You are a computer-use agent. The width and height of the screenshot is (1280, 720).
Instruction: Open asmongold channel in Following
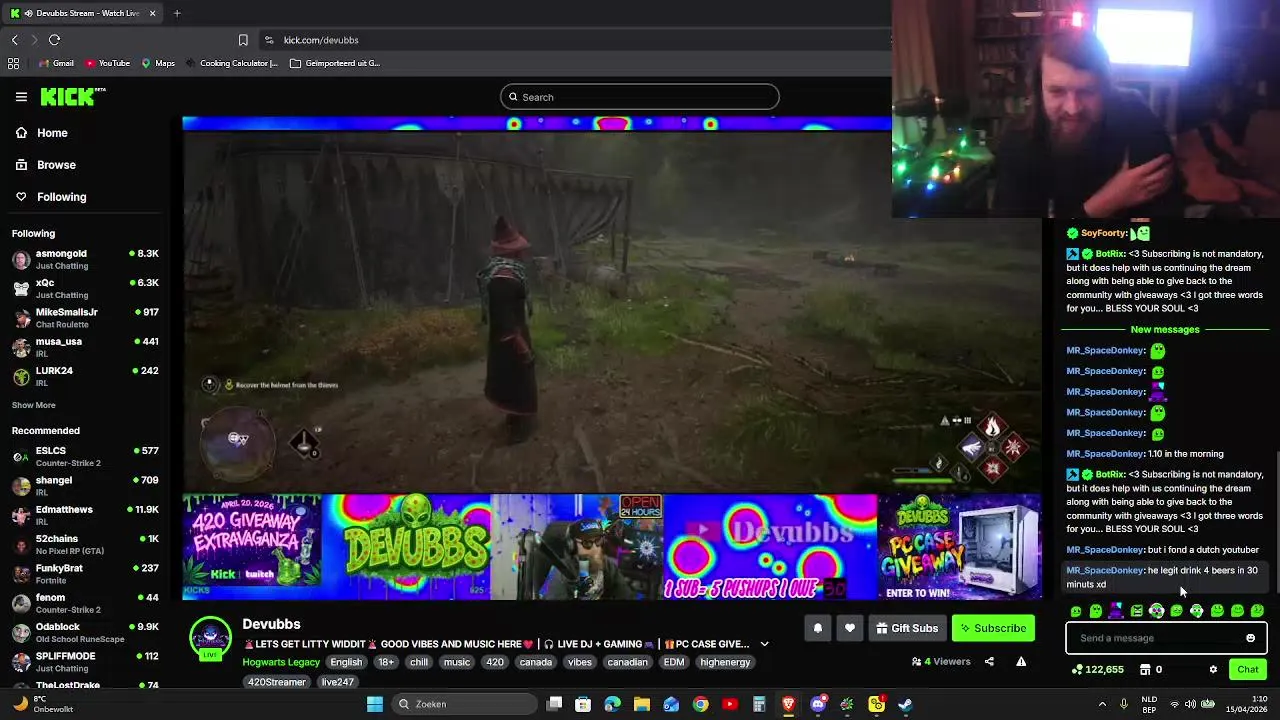point(85,259)
